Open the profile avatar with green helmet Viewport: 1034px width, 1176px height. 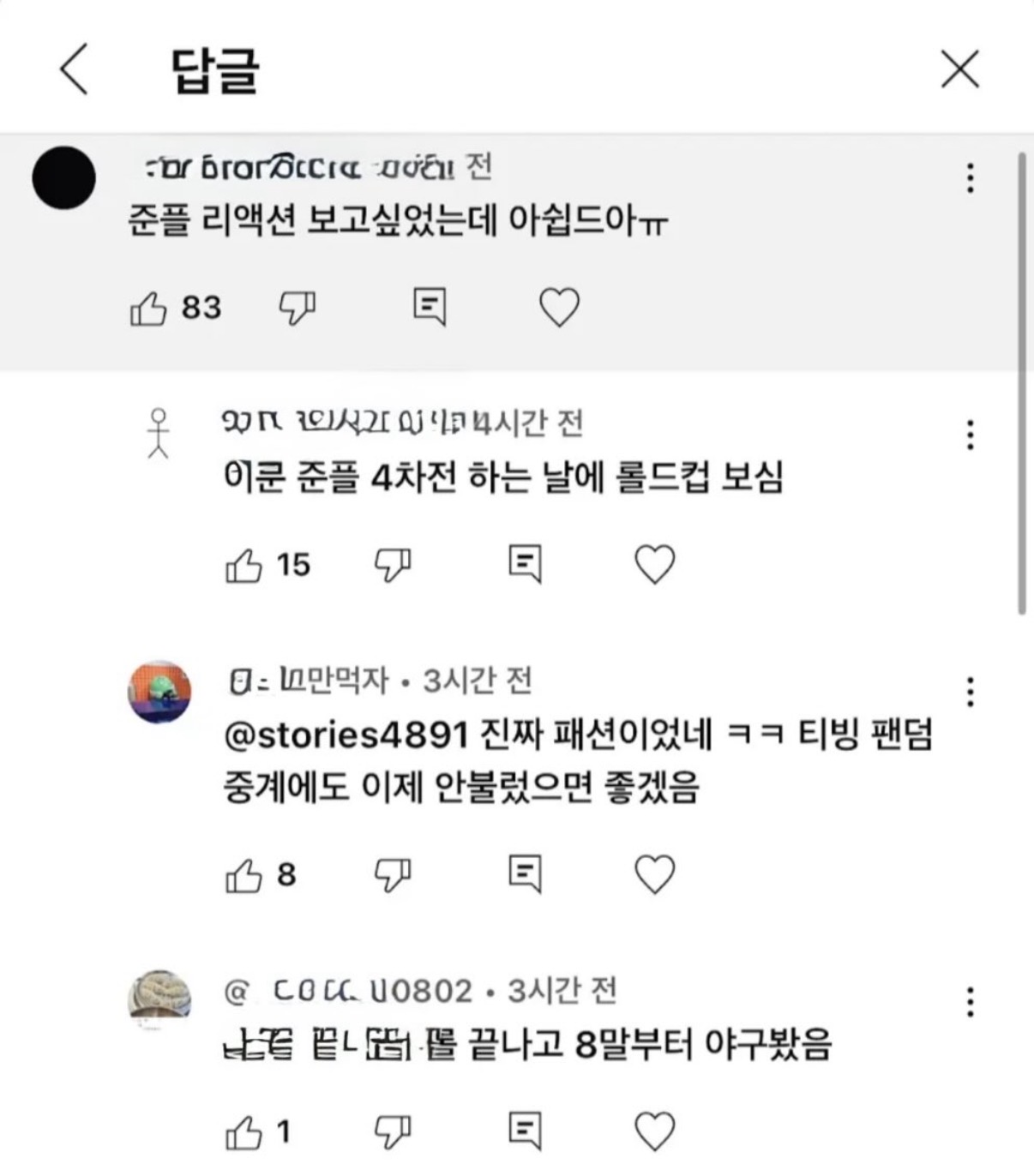159,692
